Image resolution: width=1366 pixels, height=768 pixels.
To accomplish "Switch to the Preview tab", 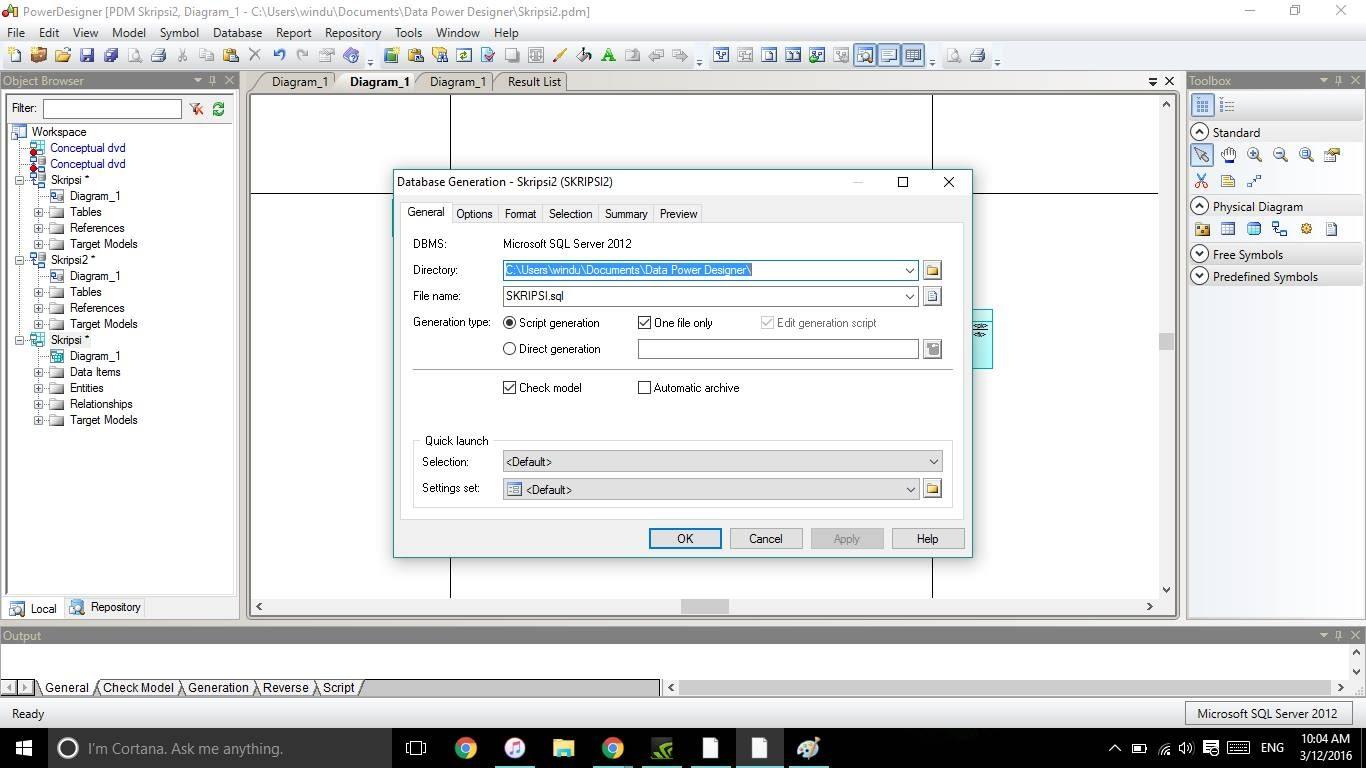I will coord(678,214).
